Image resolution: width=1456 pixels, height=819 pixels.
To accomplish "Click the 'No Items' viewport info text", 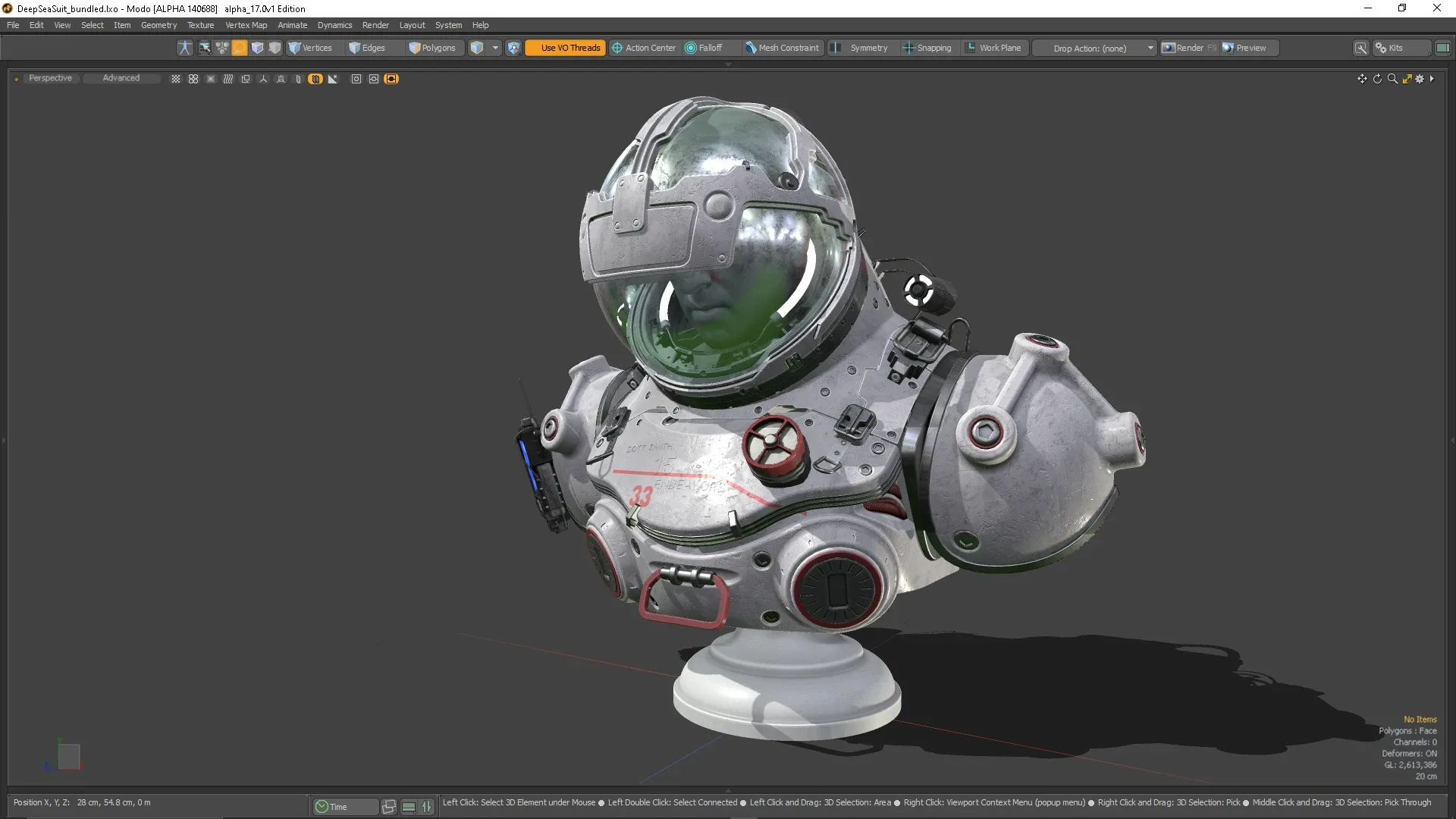I will click(1420, 720).
